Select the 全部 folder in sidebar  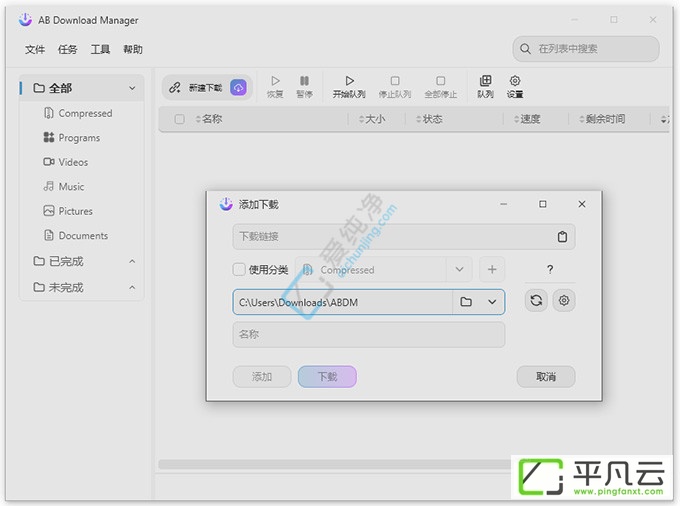click(x=82, y=88)
